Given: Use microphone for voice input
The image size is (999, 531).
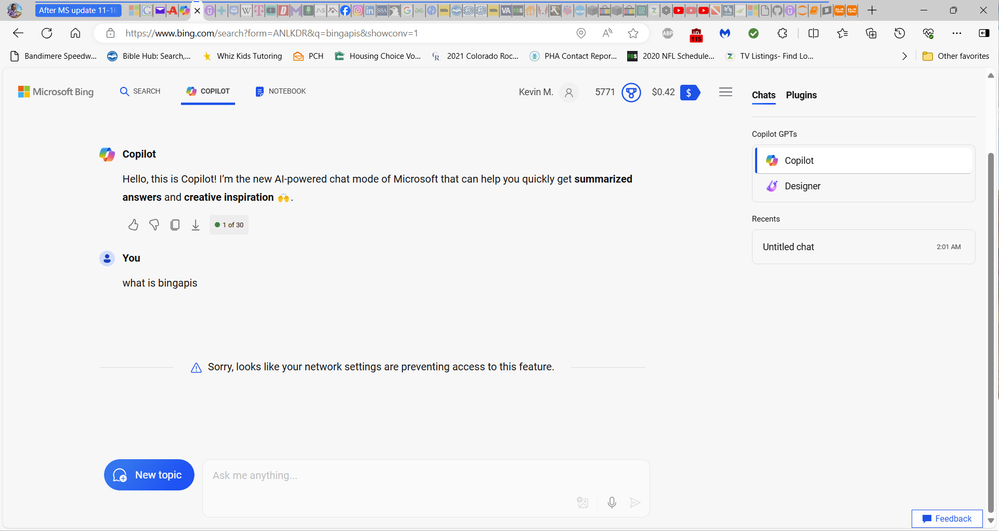Looking at the screenshot, I should click(x=612, y=502).
